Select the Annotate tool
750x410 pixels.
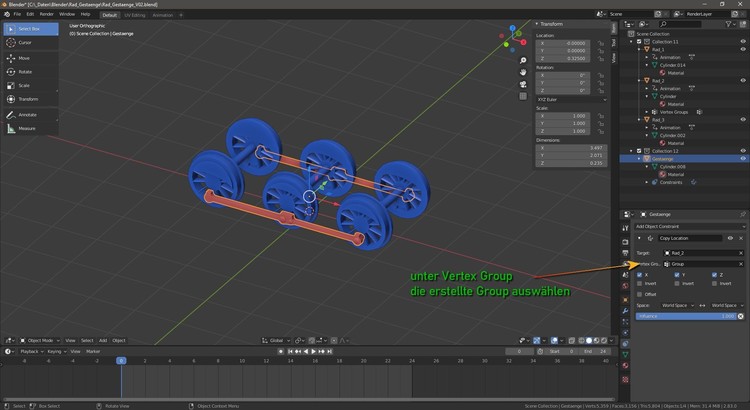coord(26,115)
